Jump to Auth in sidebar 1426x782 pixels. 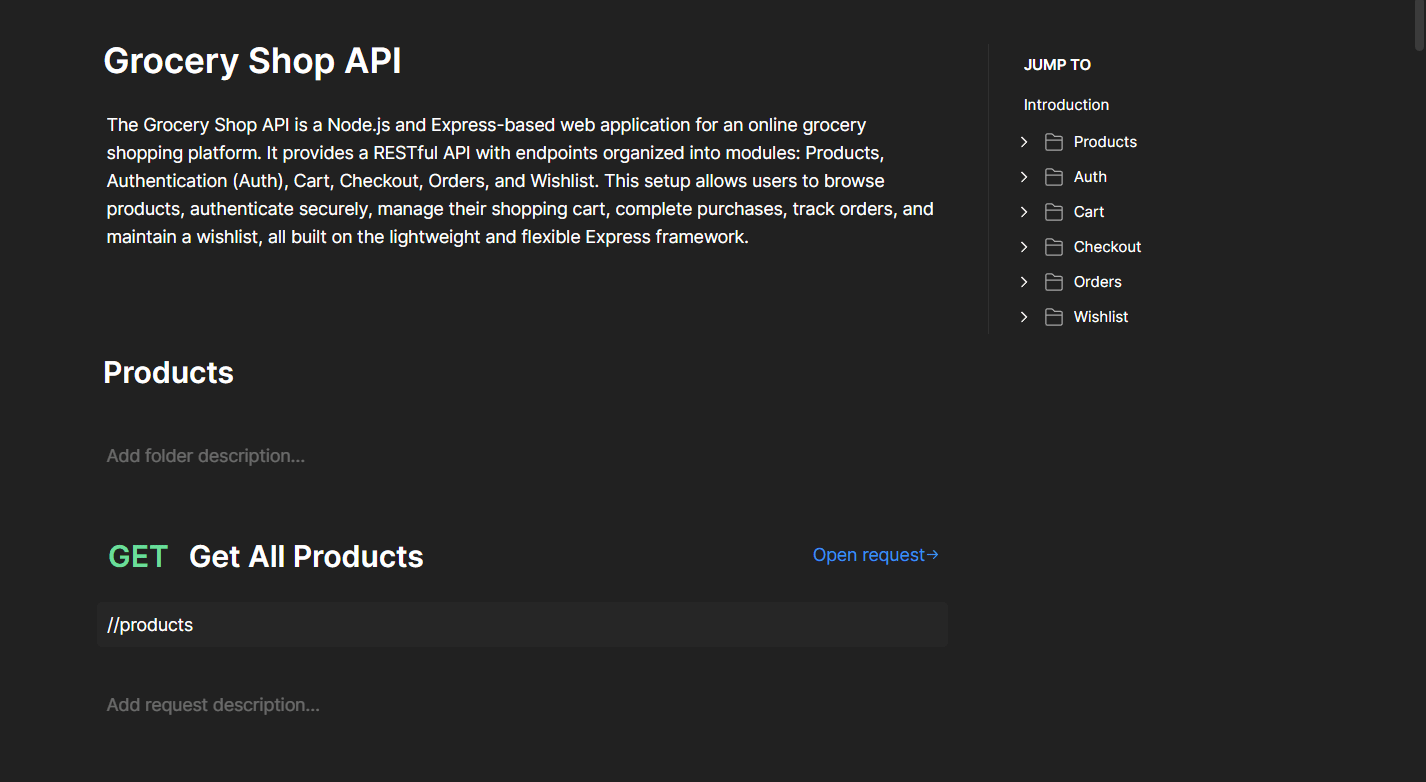pos(1090,177)
